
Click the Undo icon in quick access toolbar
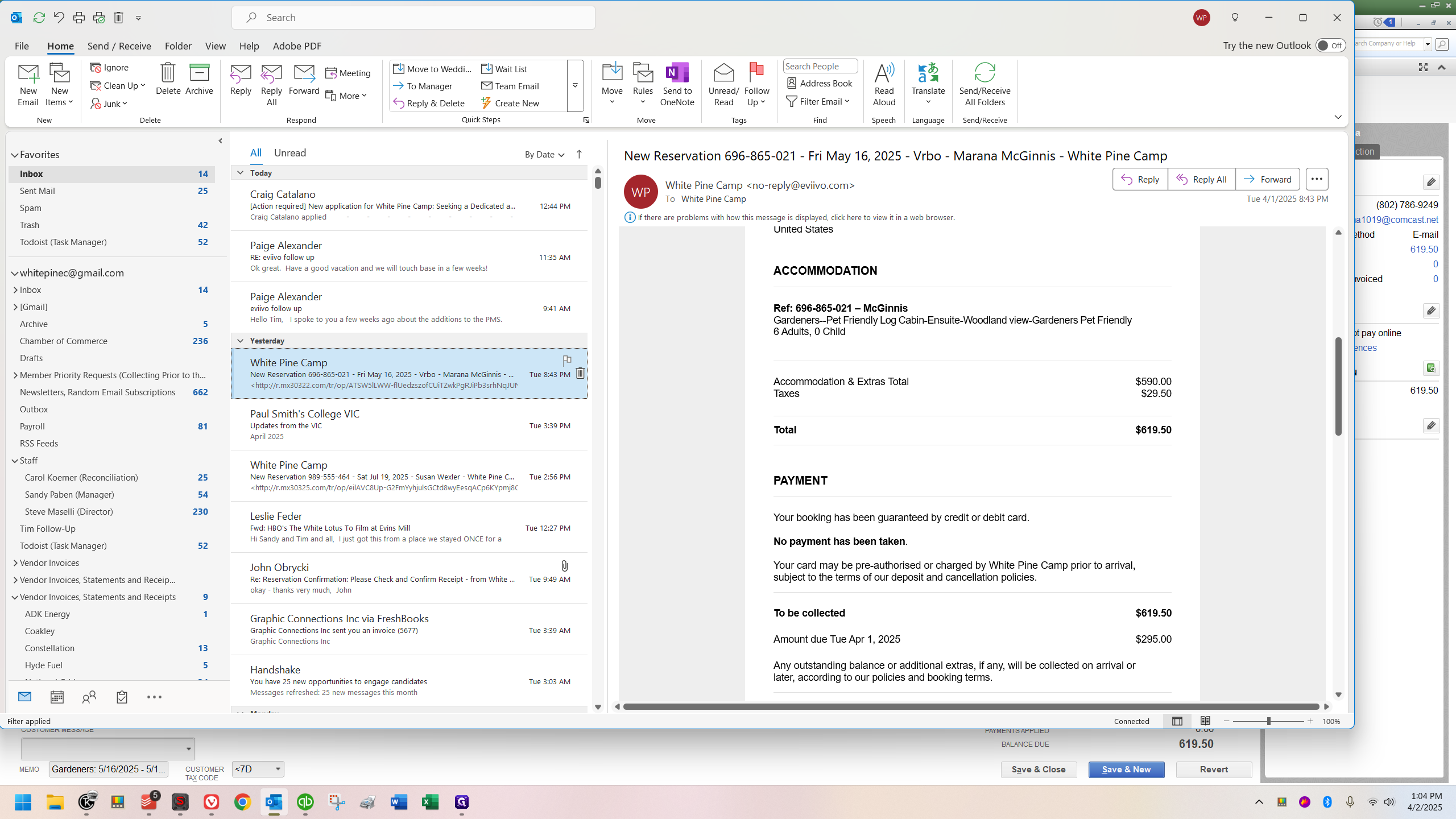tap(59, 18)
